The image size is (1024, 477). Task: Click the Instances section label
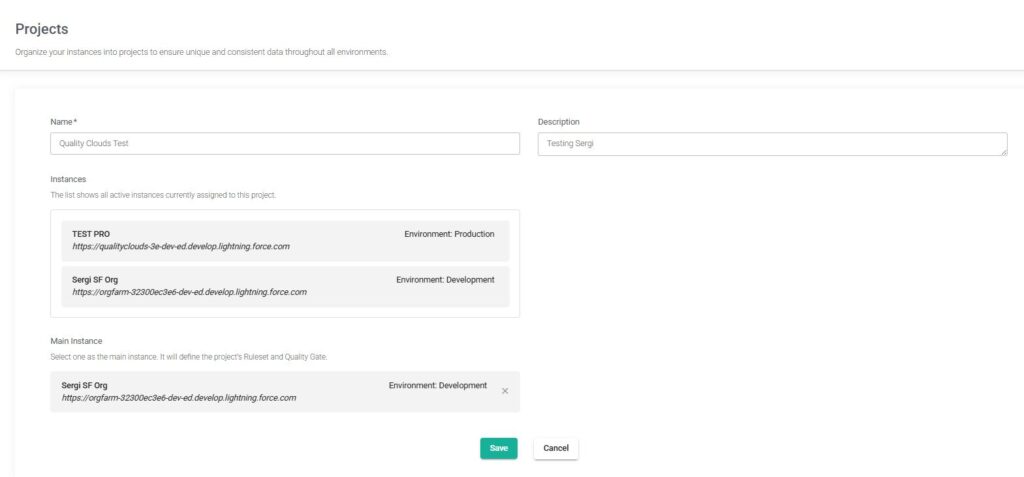click(68, 179)
